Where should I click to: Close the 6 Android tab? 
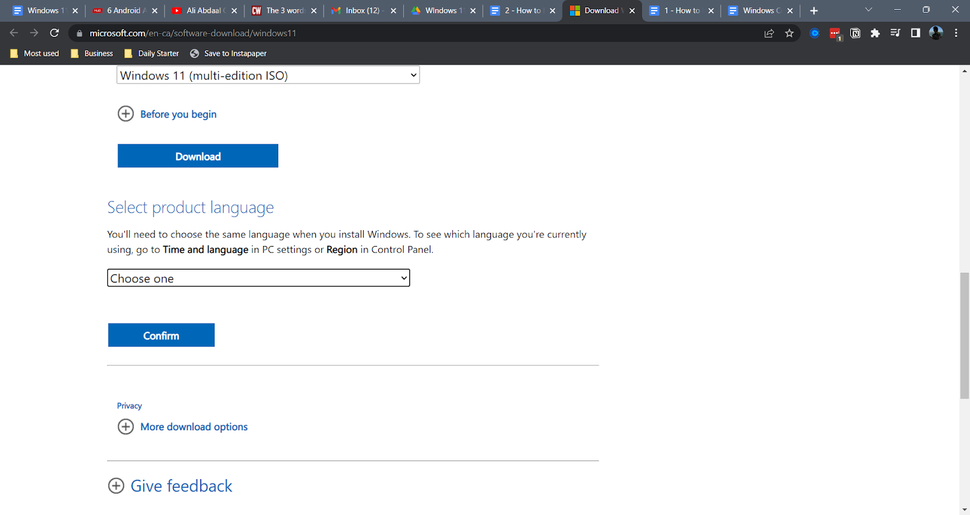coord(155,11)
